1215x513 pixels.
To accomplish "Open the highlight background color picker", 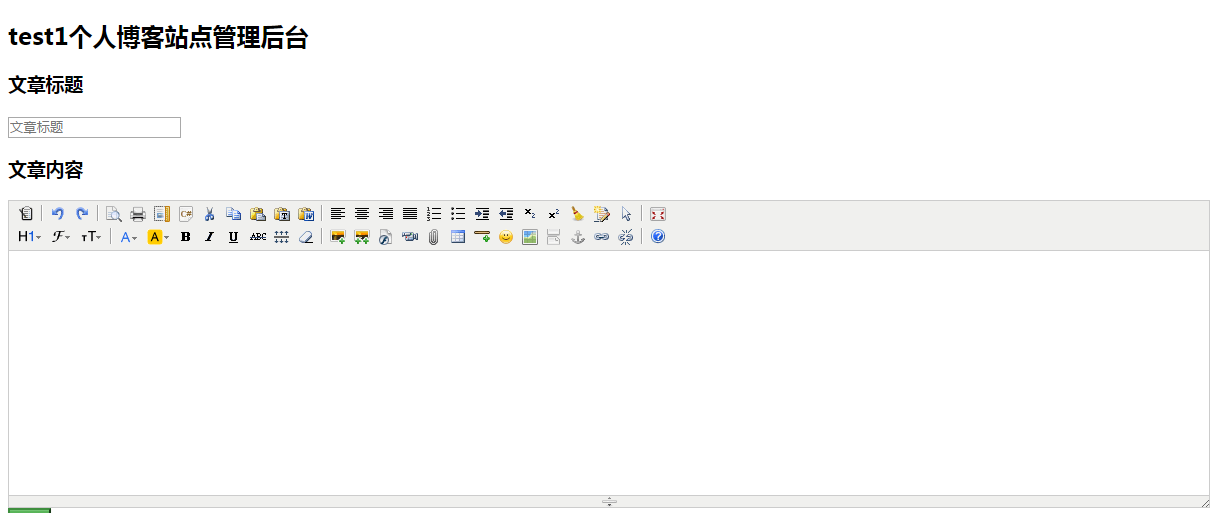I will click(158, 237).
